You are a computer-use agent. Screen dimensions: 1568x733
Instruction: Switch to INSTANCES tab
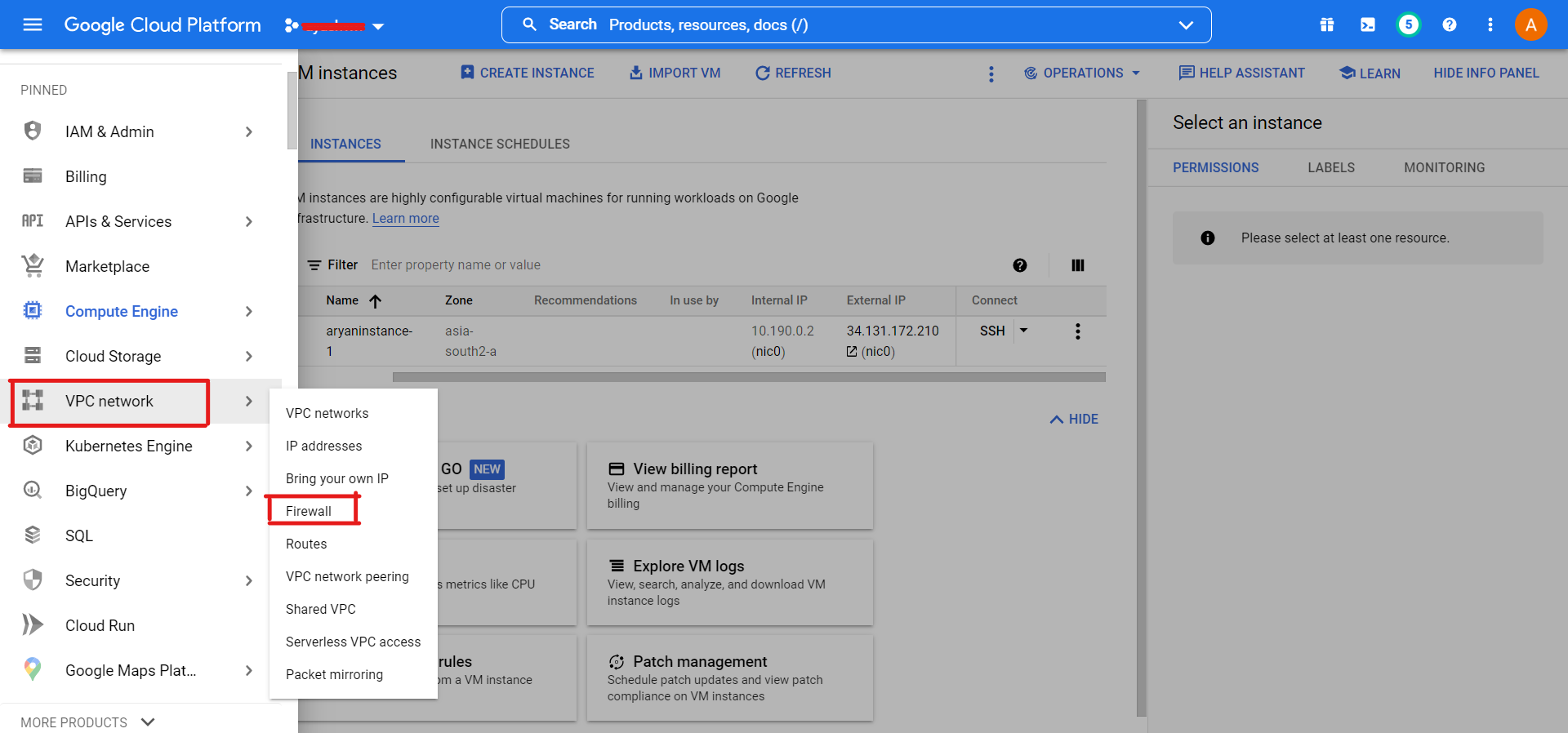[x=346, y=144]
